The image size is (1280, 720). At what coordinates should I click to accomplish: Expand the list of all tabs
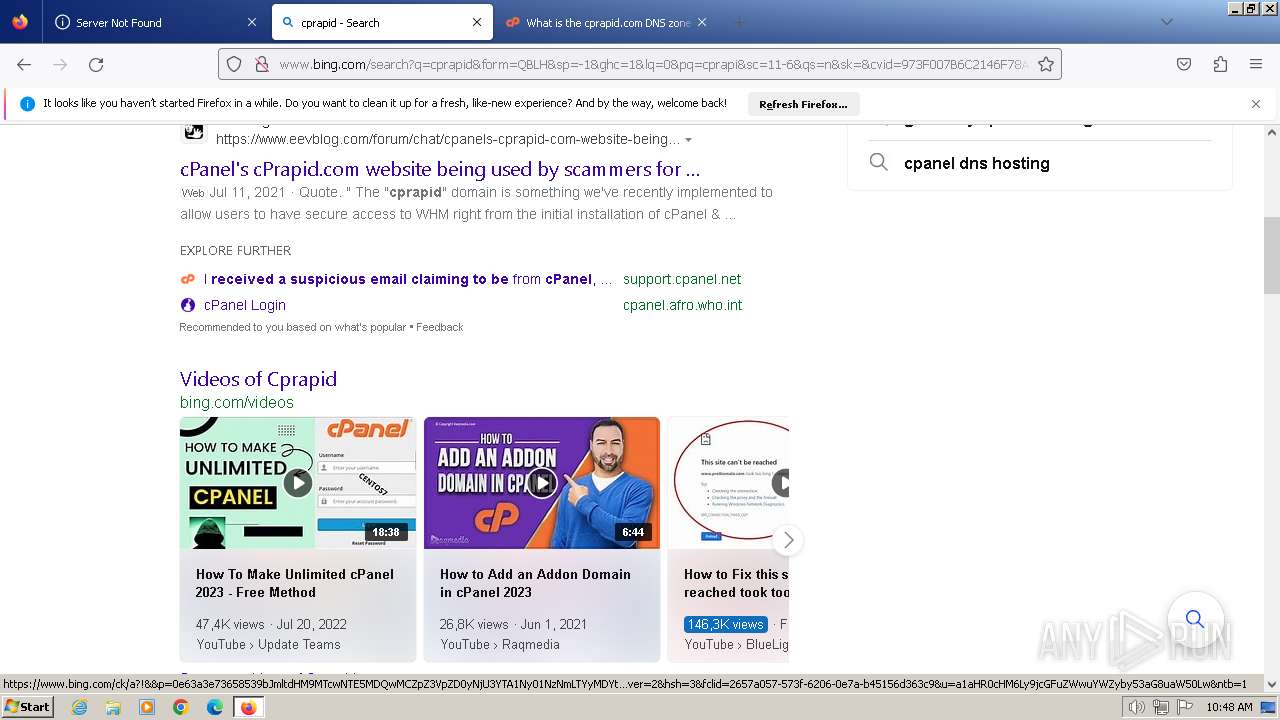tap(1166, 22)
